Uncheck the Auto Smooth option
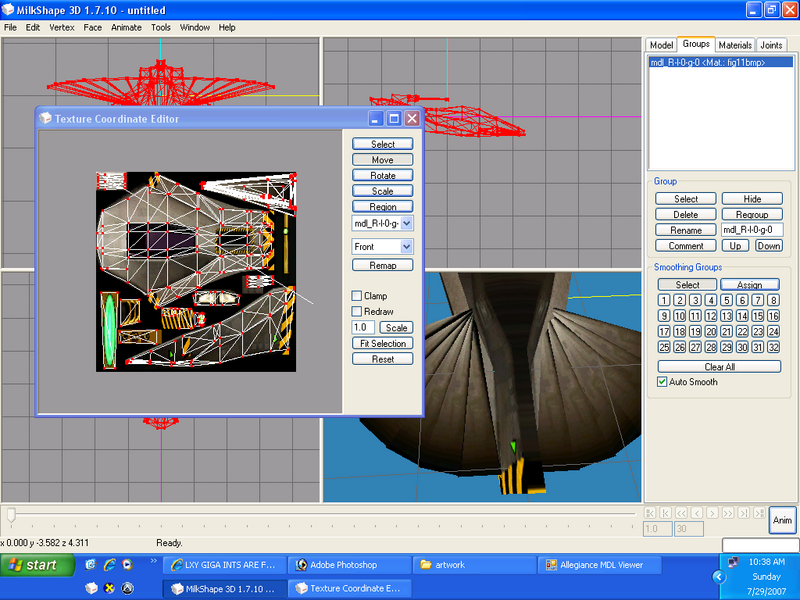 coord(662,382)
